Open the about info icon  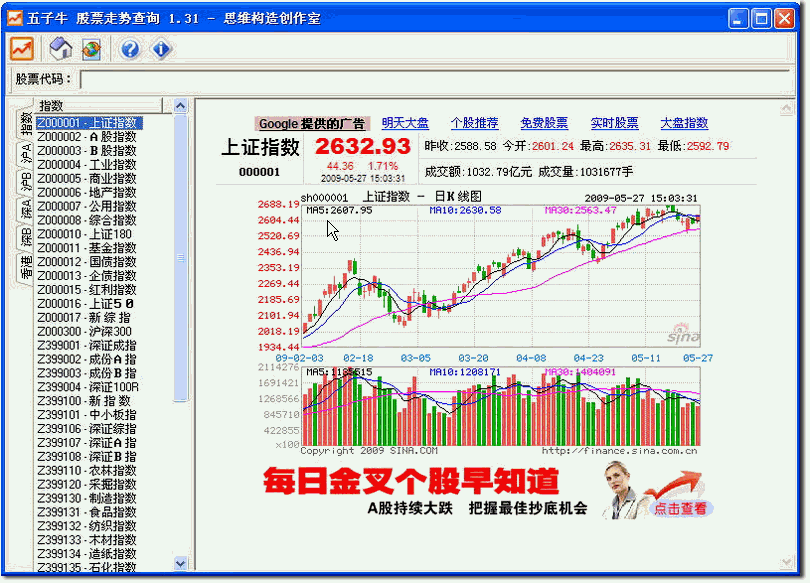point(161,50)
